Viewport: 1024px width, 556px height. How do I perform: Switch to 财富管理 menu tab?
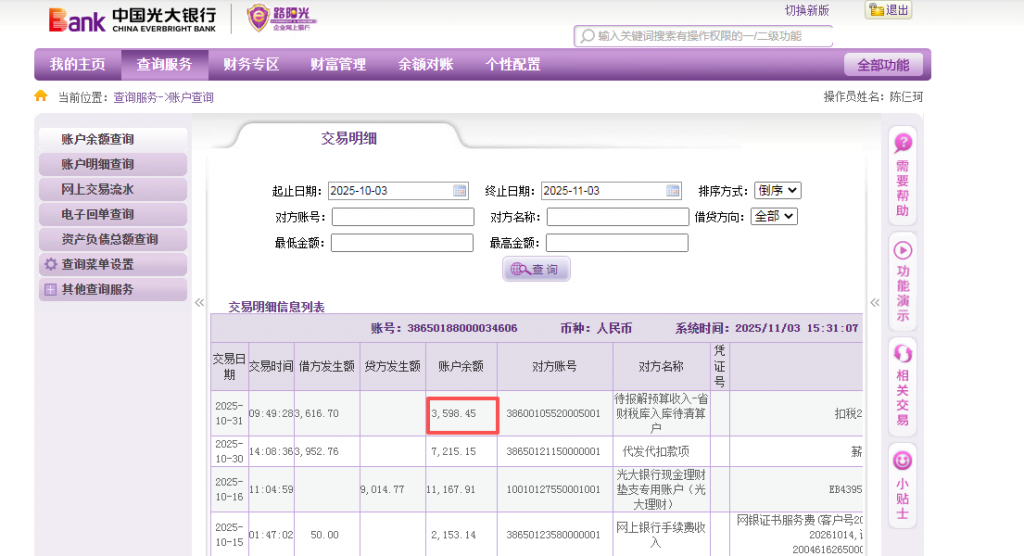pyautogui.click(x=338, y=65)
